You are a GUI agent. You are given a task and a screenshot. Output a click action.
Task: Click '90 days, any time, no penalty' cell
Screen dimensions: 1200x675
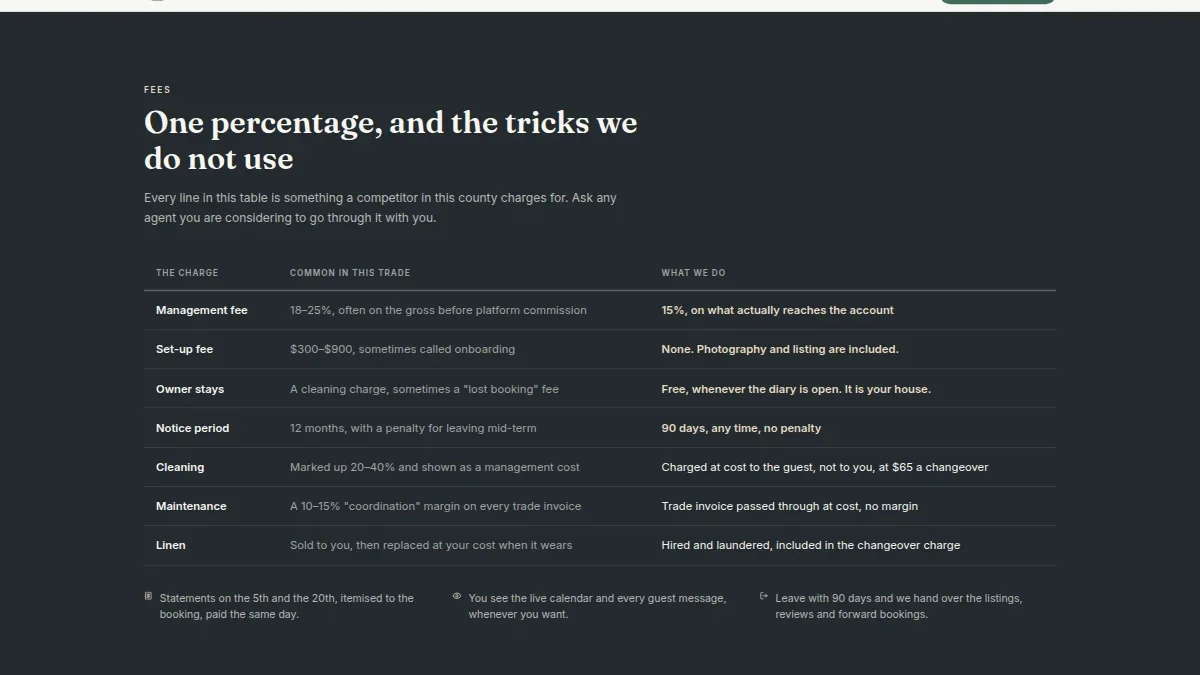click(741, 428)
